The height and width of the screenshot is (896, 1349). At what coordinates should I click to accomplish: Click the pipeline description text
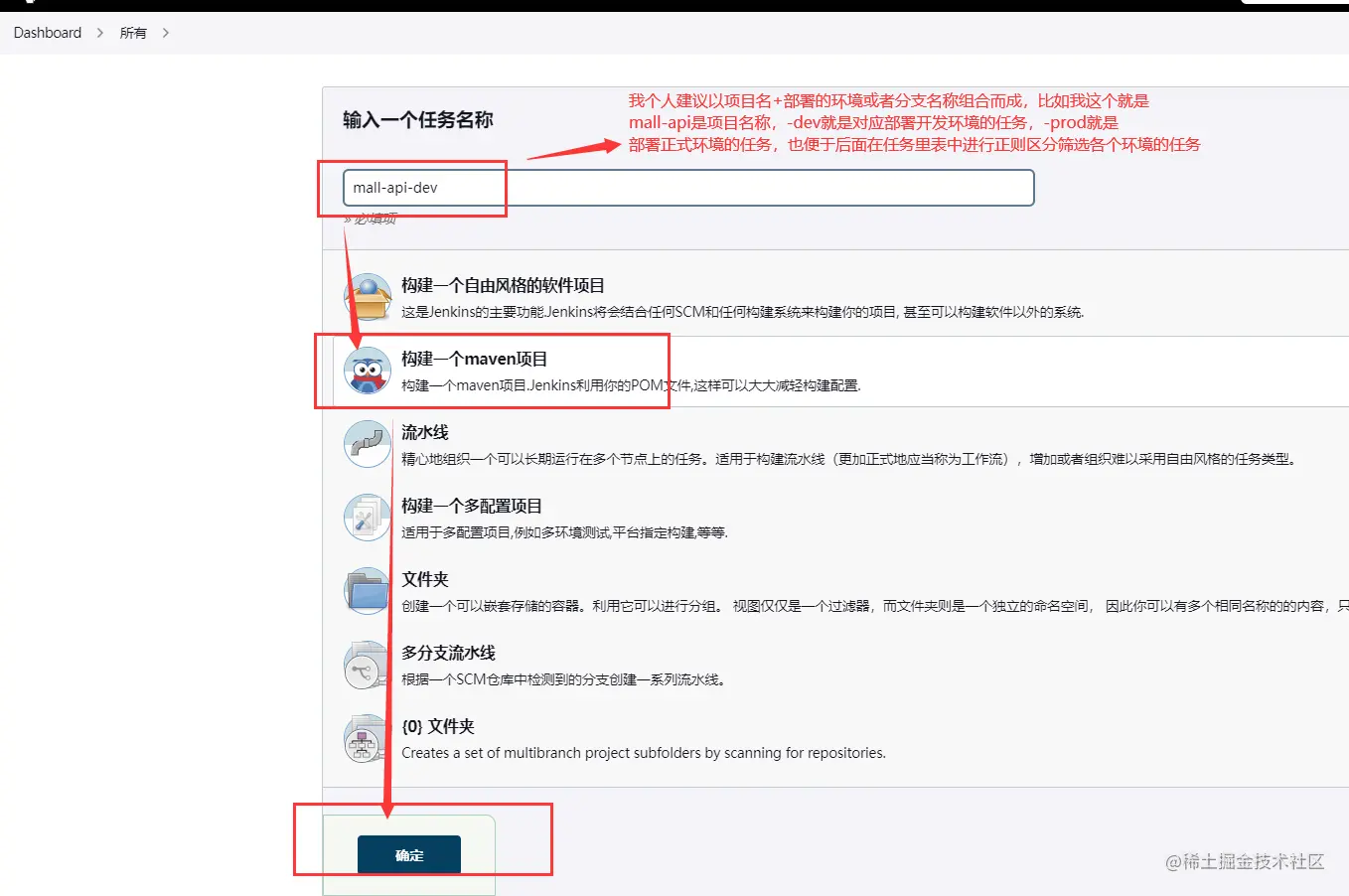pyautogui.click(x=848, y=459)
